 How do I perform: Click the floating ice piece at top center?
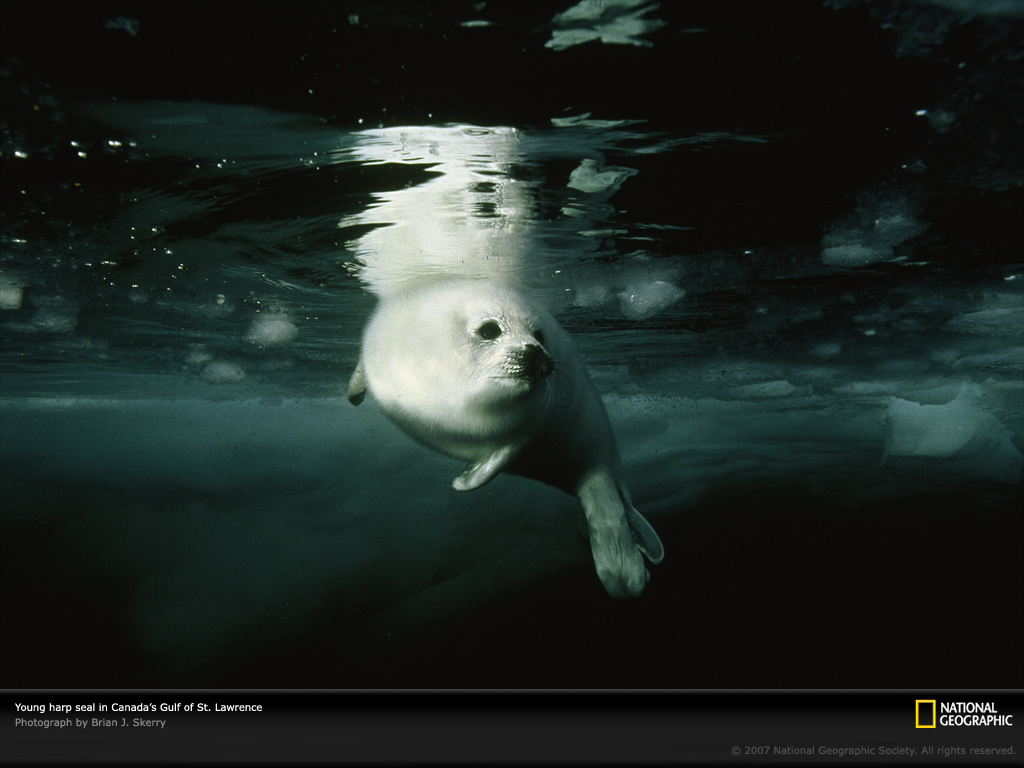(603, 25)
